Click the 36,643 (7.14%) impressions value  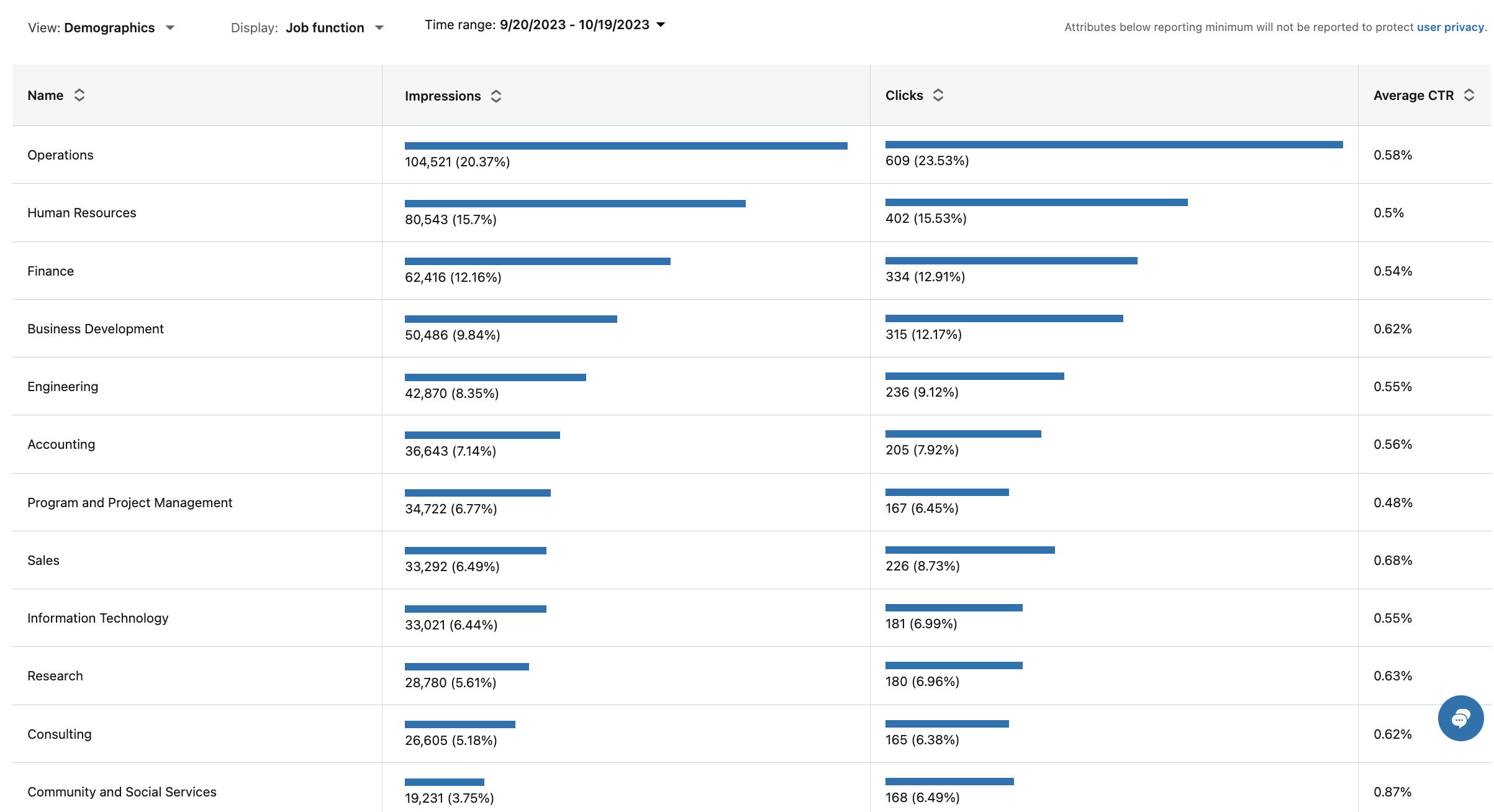[x=451, y=451]
